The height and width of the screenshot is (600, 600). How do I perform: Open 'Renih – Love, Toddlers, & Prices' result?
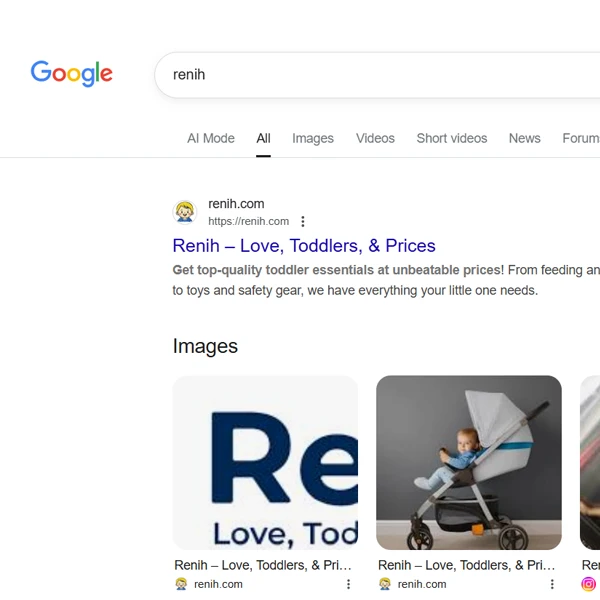point(304,245)
